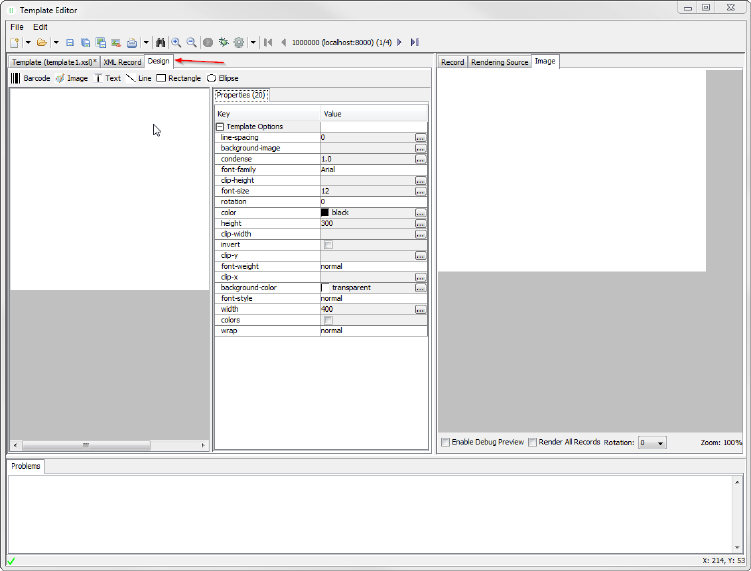Viewport: 751px width, 571px height.
Task: Go to the next record
Action: [x=399, y=43]
